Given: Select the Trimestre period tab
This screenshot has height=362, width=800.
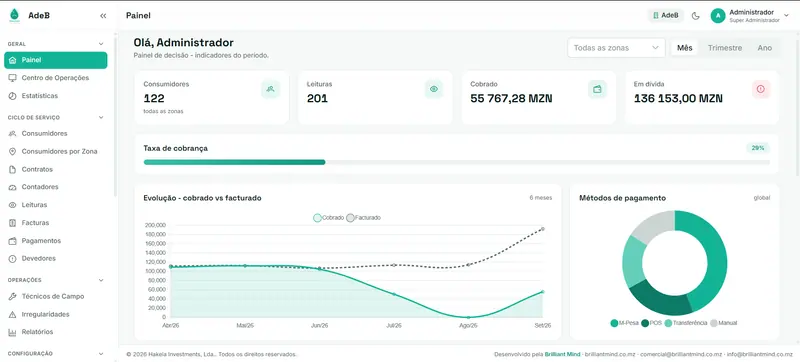Looking at the screenshot, I should [x=724, y=48].
